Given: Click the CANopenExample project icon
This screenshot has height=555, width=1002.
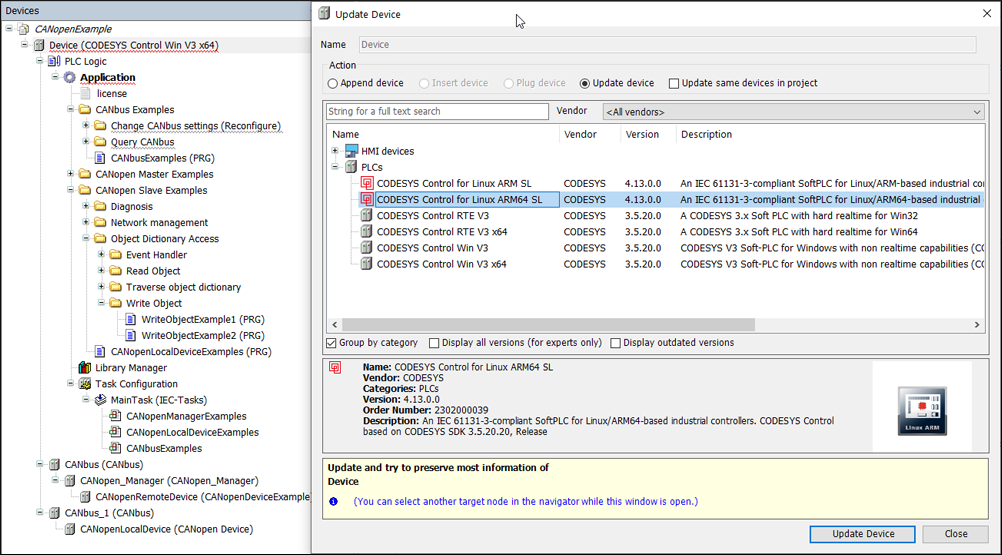Looking at the screenshot, I should (24, 29).
